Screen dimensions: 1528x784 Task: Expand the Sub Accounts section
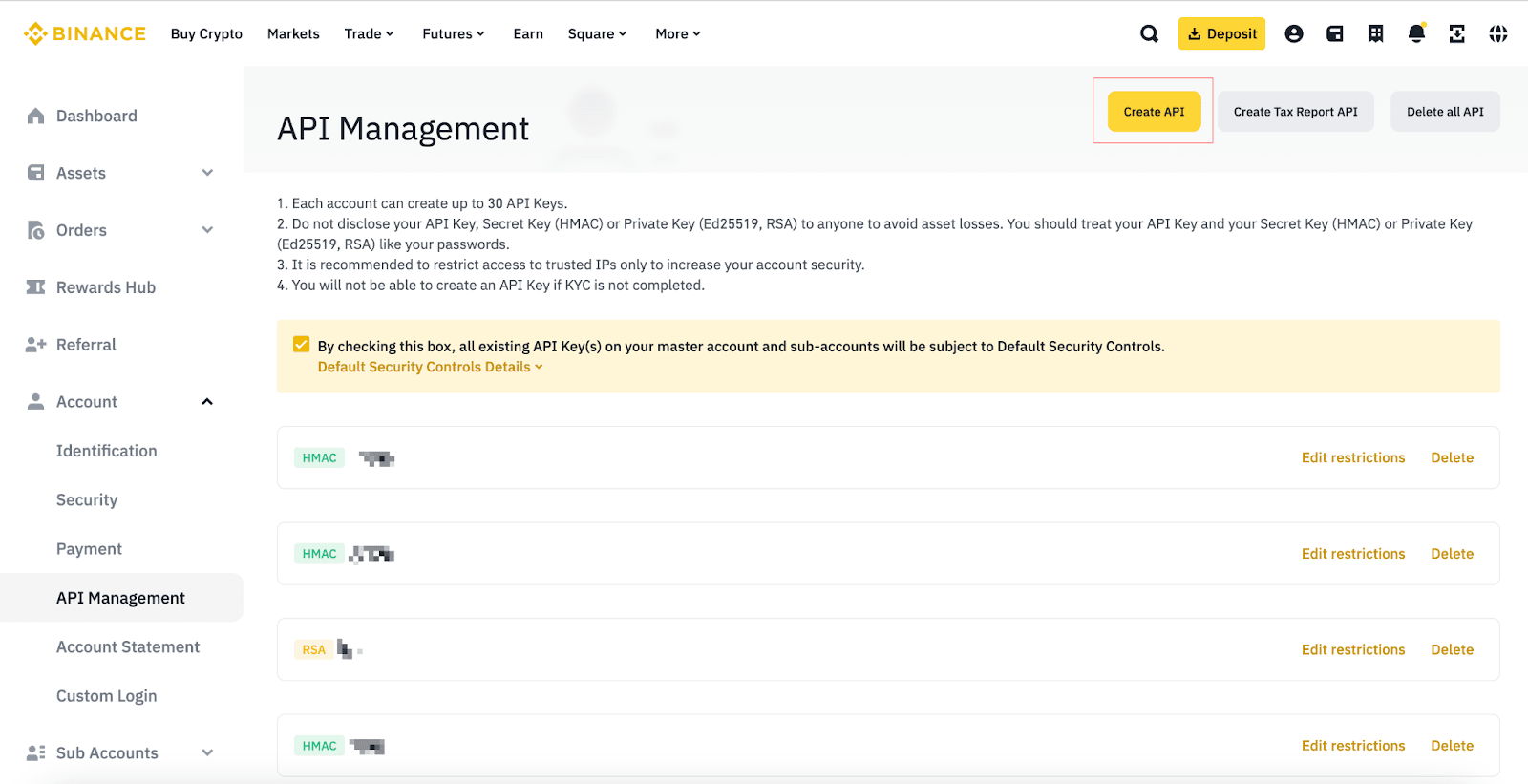[207, 753]
